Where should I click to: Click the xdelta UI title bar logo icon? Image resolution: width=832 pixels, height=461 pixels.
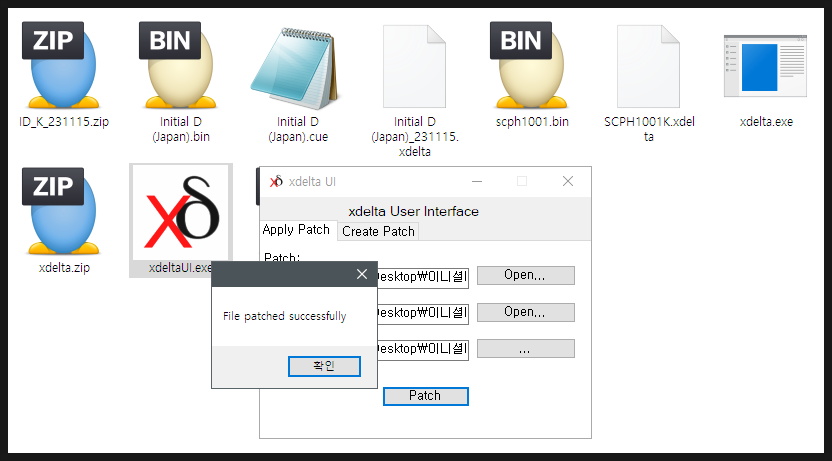point(276,181)
